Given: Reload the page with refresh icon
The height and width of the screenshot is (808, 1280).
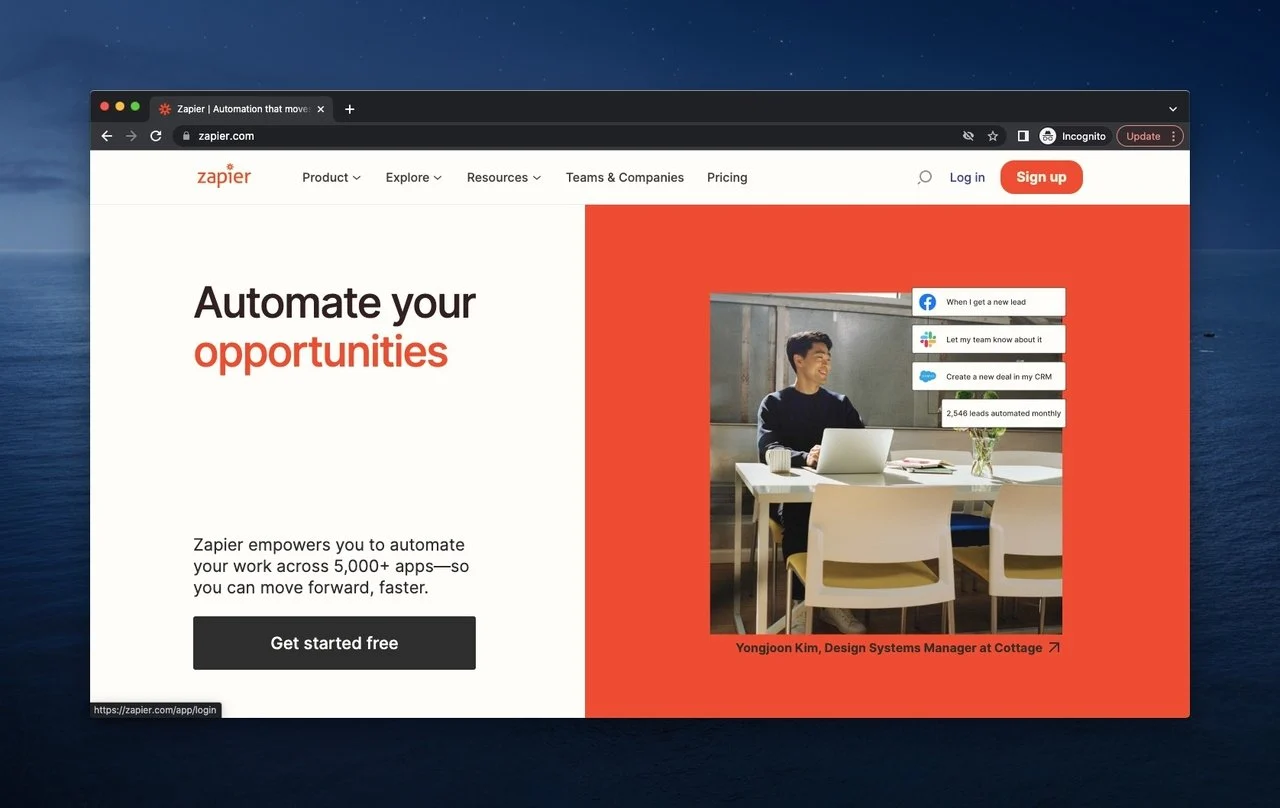Looking at the screenshot, I should (156, 136).
